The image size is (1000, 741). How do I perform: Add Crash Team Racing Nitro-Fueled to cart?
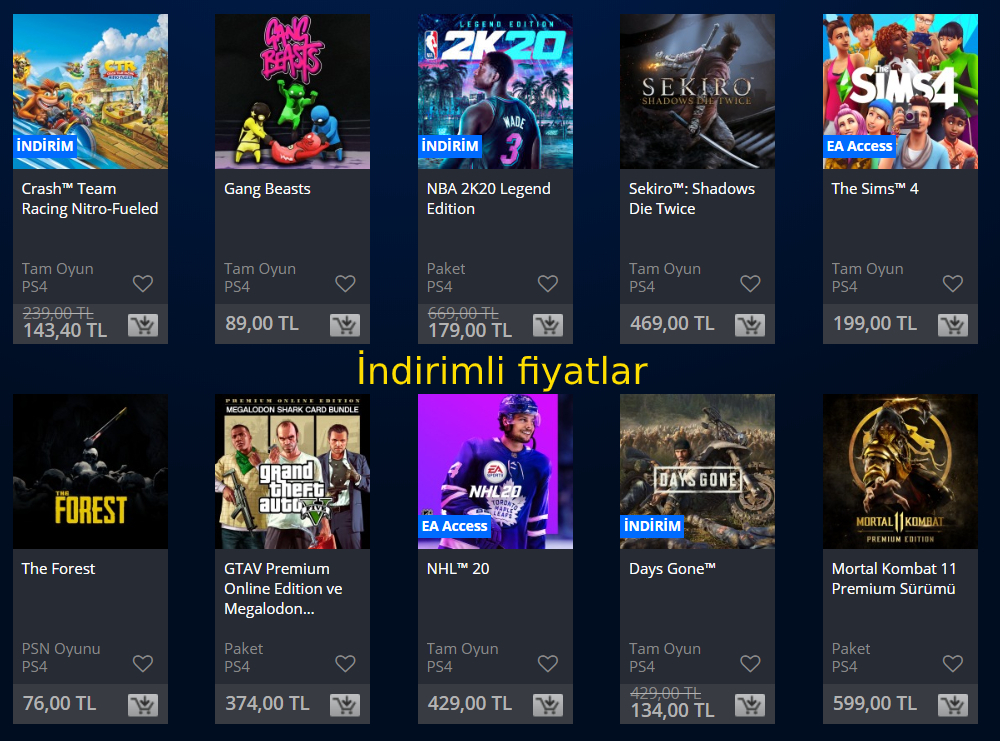[x=143, y=325]
